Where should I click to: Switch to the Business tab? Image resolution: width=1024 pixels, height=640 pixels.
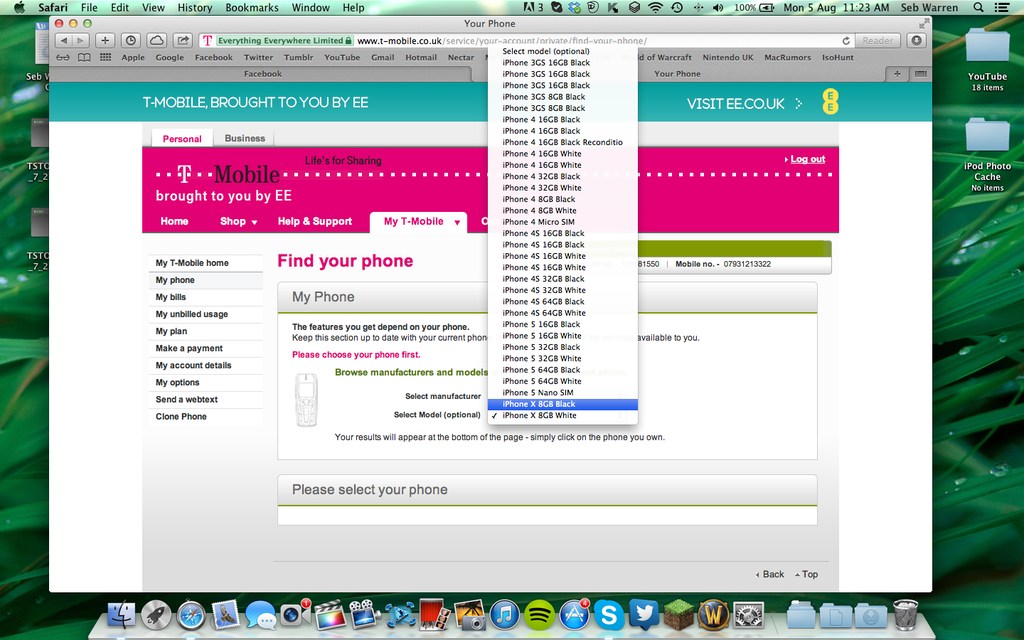coord(245,138)
